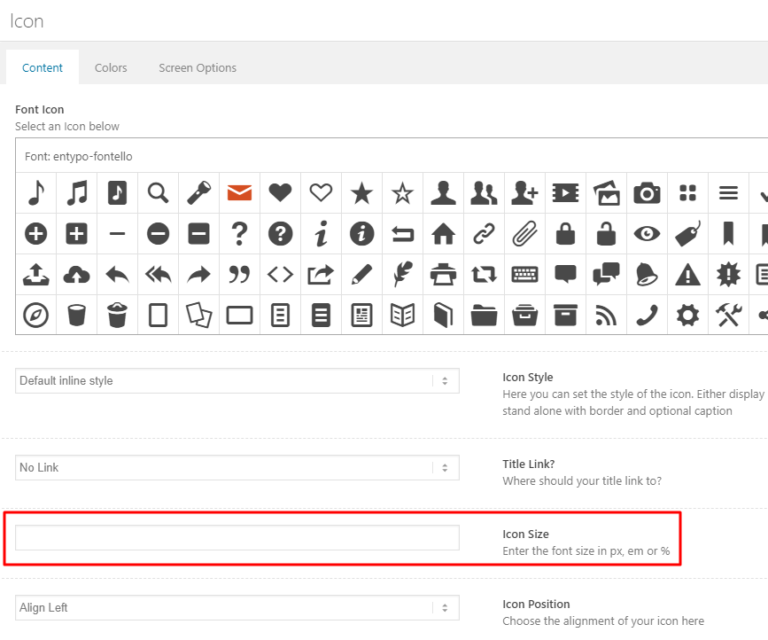Select the pencil edit icon
Image resolution: width=768 pixels, height=640 pixels.
[x=361, y=274]
